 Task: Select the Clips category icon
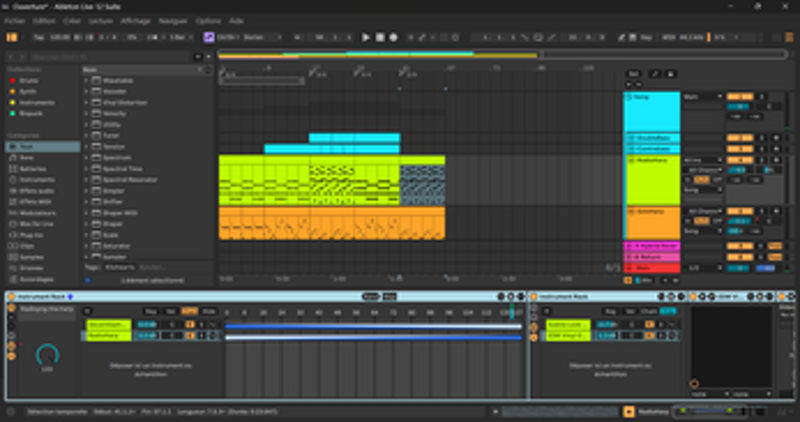(13, 246)
